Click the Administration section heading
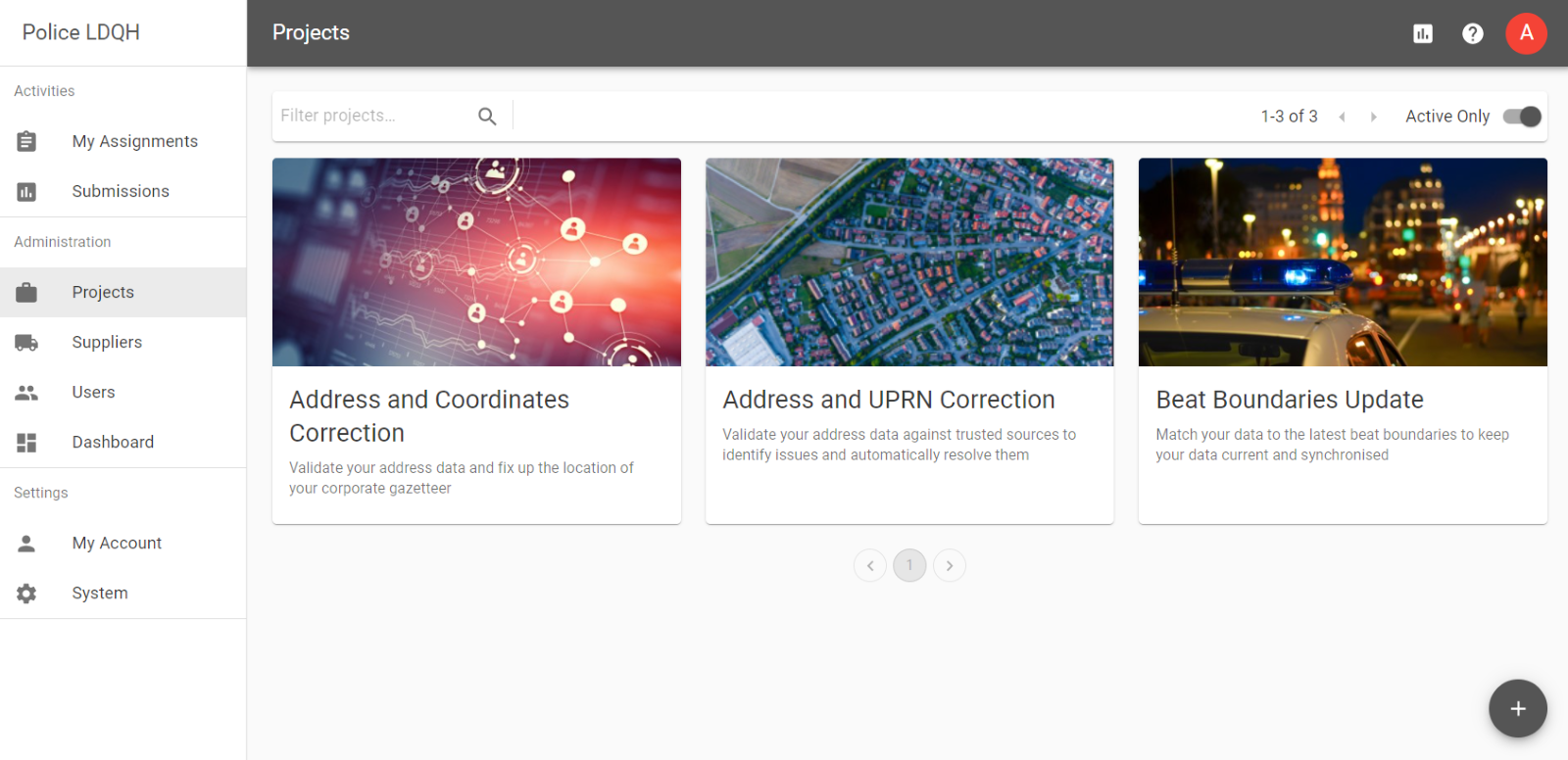The height and width of the screenshot is (760, 1568). click(63, 242)
